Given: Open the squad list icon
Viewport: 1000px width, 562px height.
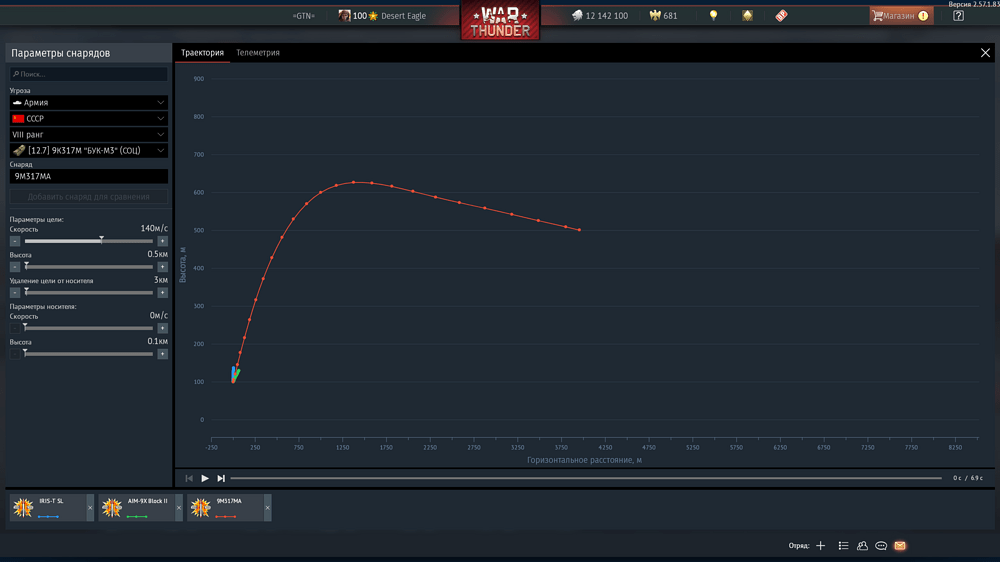Looking at the screenshot, I should tap(843, 545).
